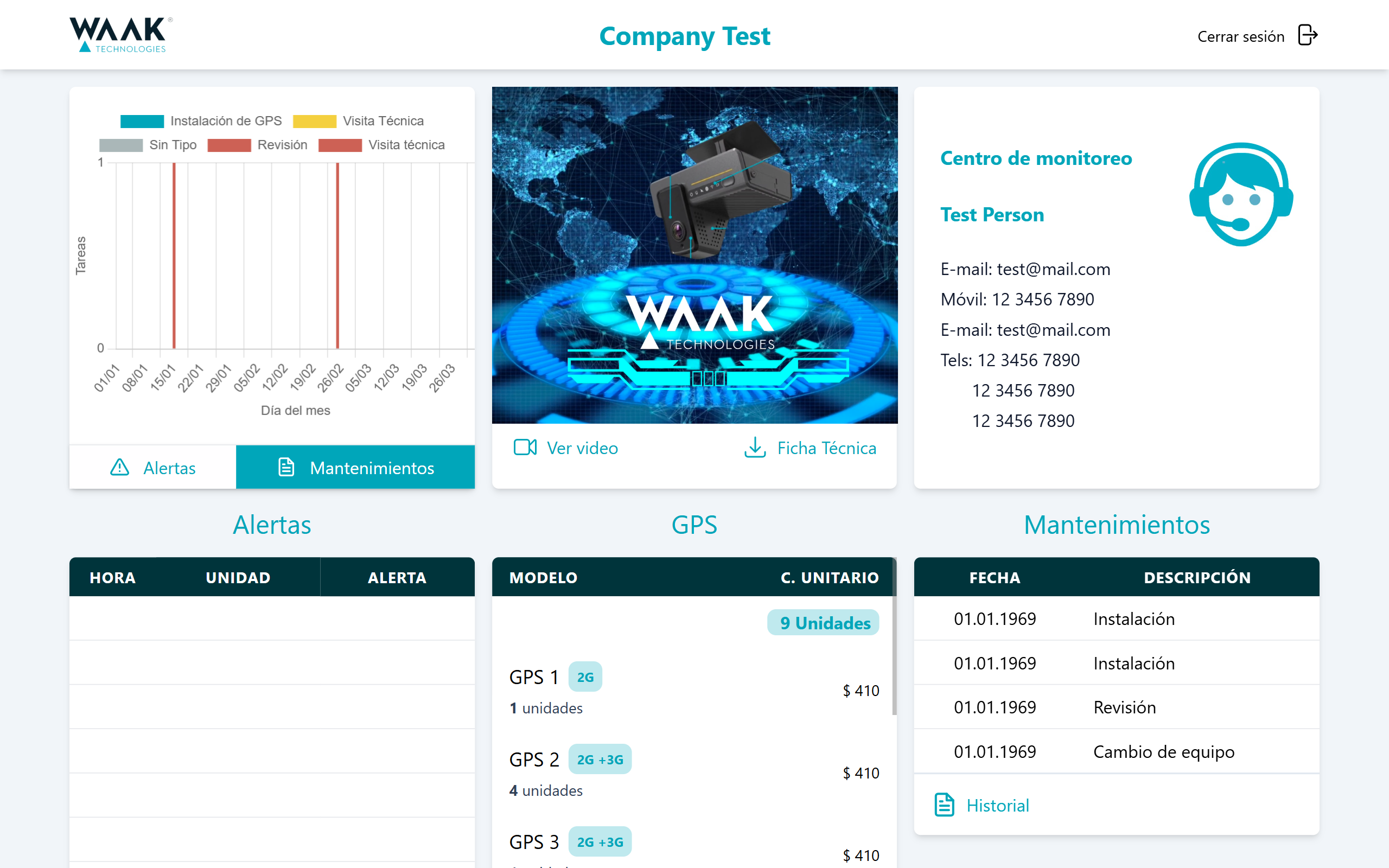Switch to the Mantenimientos tab
Screen dimensions: 1389x868
355,467
